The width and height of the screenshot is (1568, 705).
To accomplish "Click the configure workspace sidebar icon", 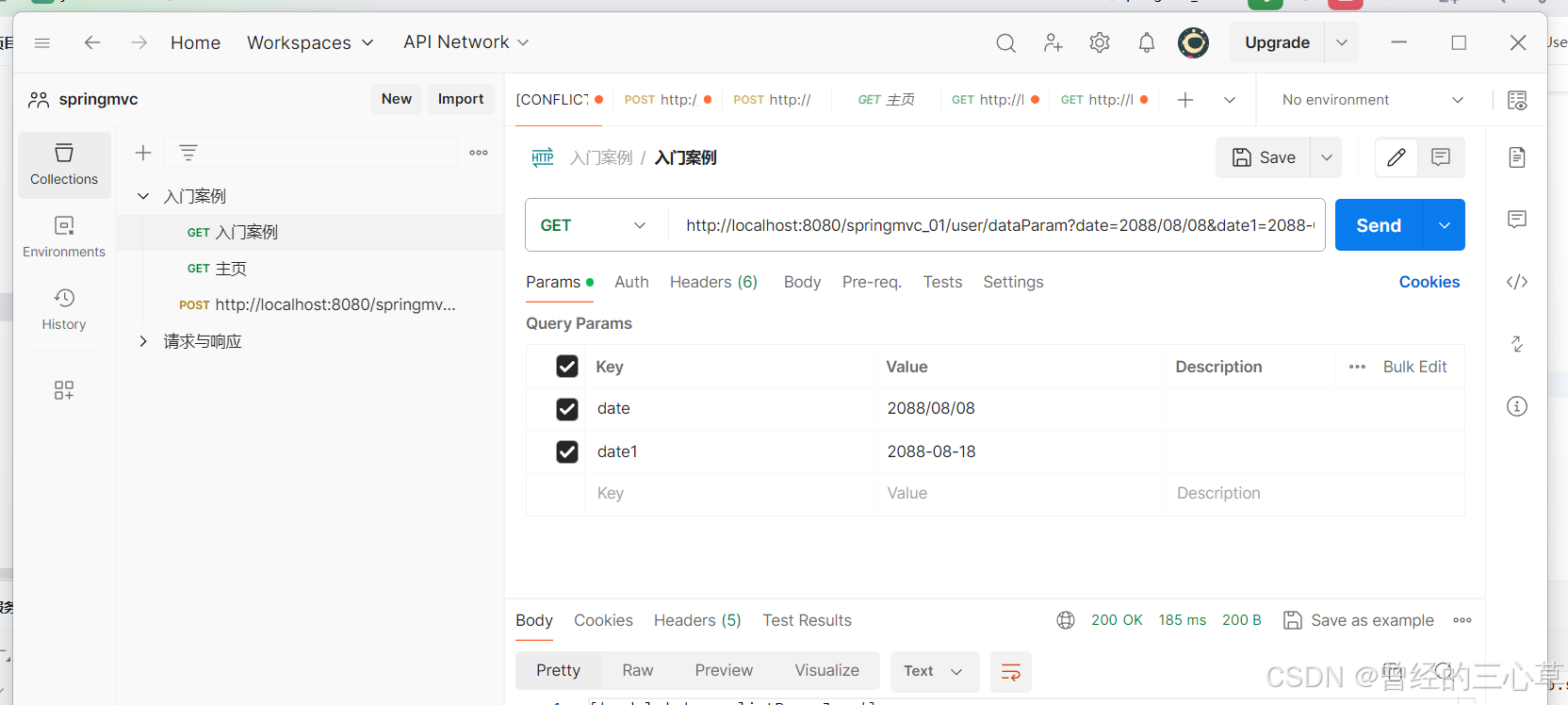I will click(64, 390).
